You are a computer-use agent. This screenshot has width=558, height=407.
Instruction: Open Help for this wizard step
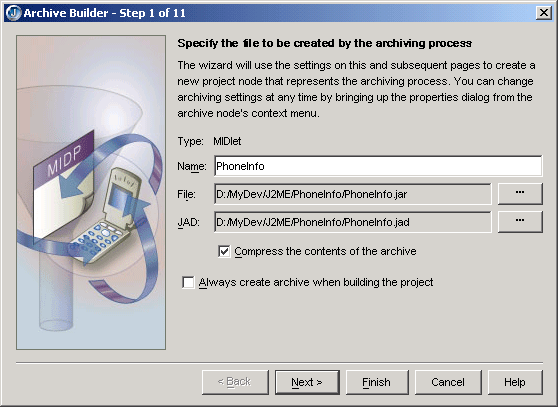coord(515,382)
